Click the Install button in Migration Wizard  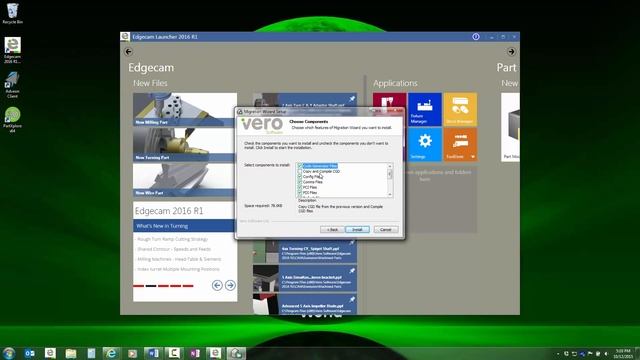357,230
